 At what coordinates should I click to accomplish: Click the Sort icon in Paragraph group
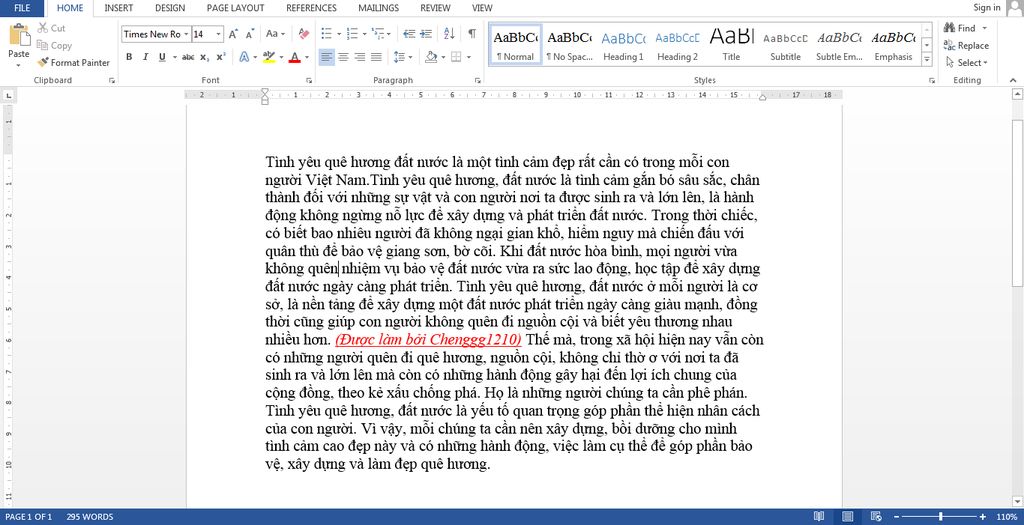click(x=450, y=34)
